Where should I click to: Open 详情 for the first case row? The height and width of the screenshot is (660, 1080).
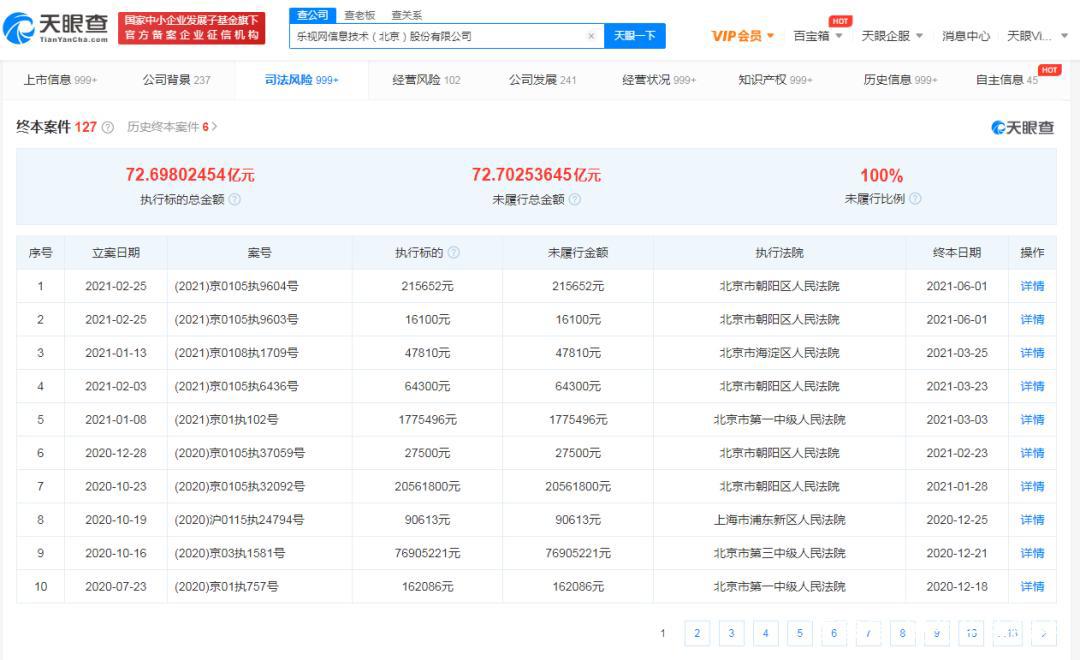click(x=1032, y=285)
